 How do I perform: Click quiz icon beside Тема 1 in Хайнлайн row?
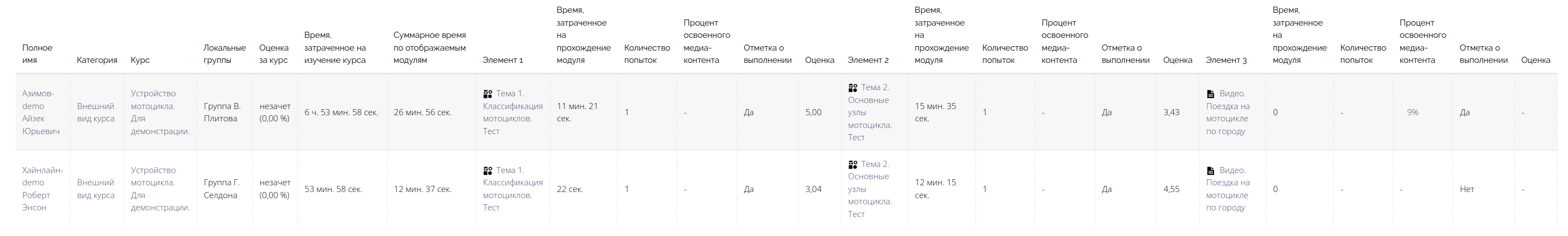tap(488, 171)
